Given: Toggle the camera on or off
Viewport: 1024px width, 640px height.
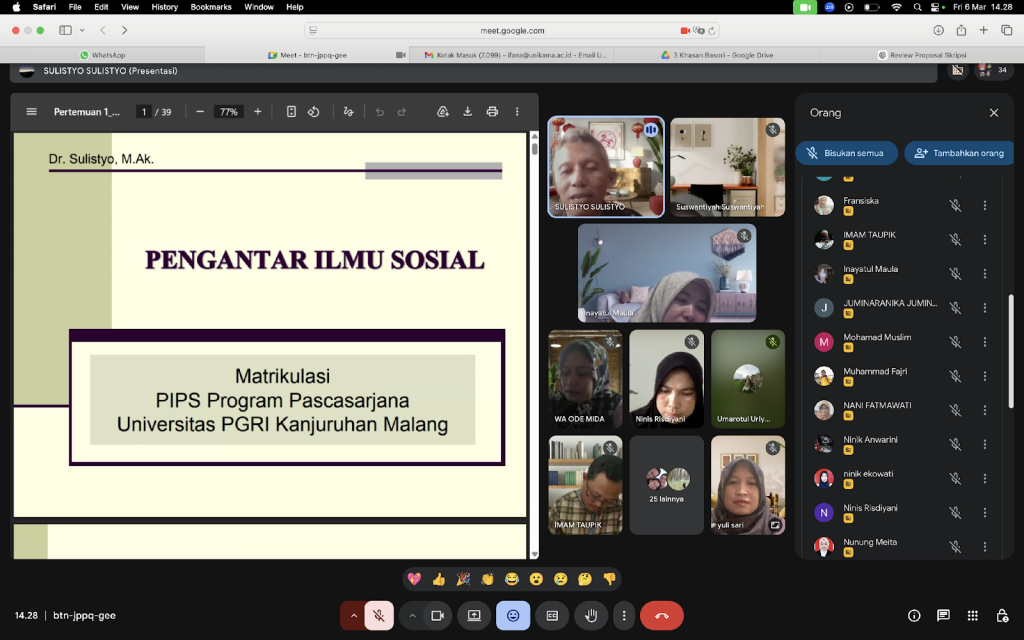Looking at the screenshot, I should pyautogui.click(x=437, y=615).
